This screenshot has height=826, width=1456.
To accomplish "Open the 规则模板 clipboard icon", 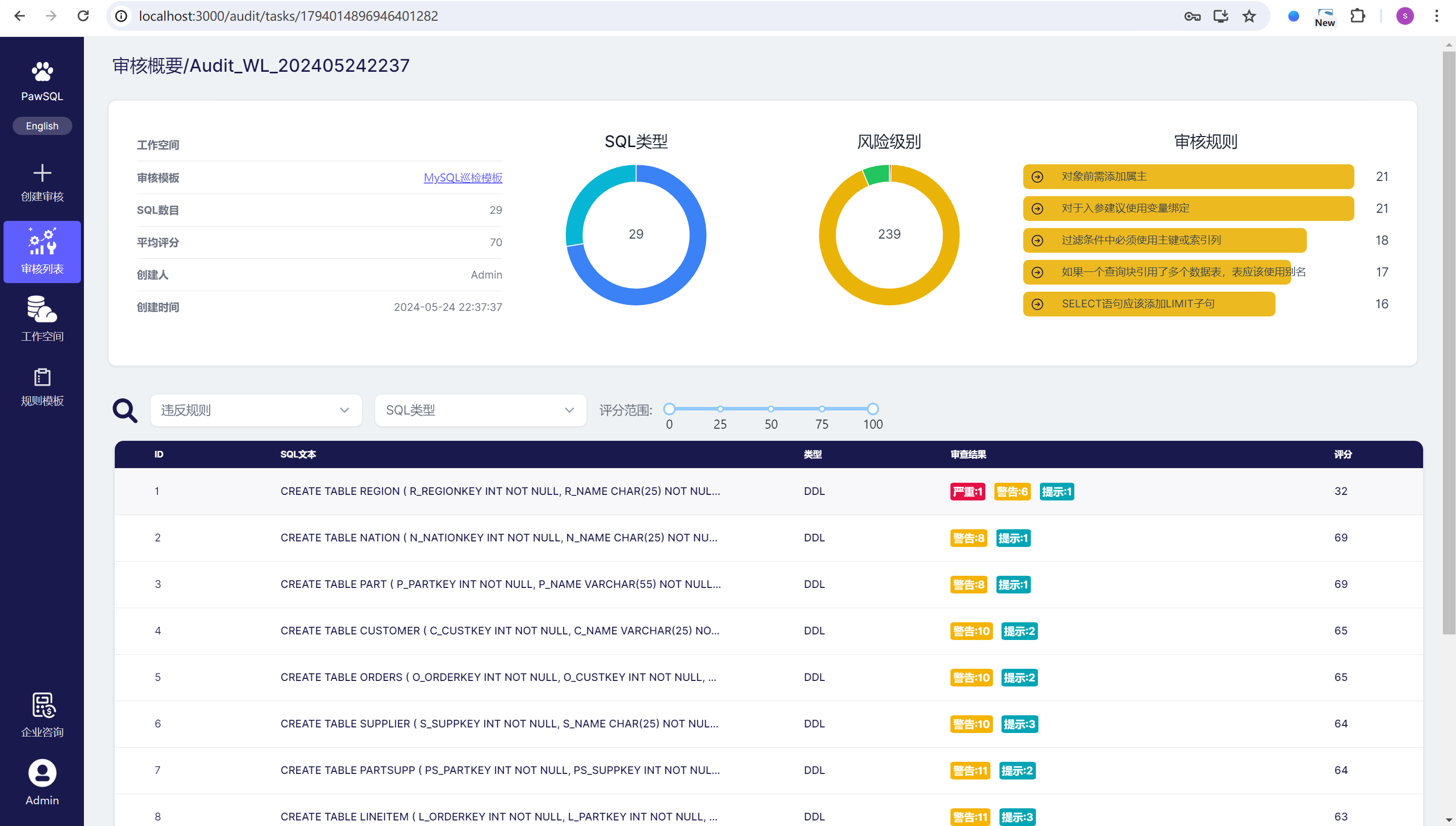I will [x=42, y=377].
